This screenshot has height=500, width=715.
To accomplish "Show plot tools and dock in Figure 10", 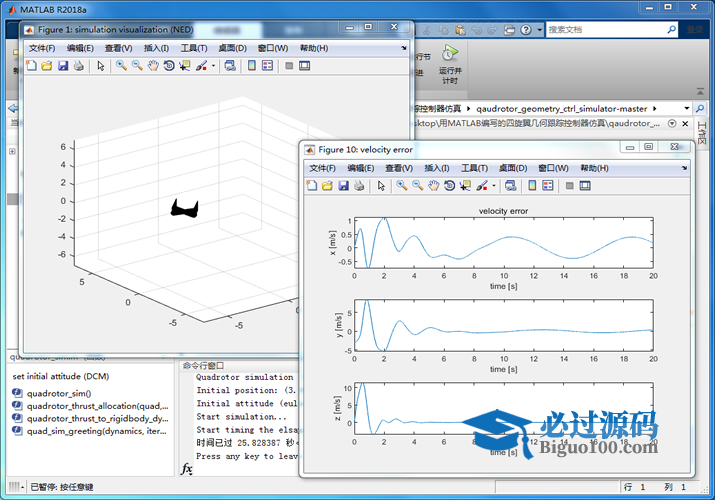I will point(585,186).
